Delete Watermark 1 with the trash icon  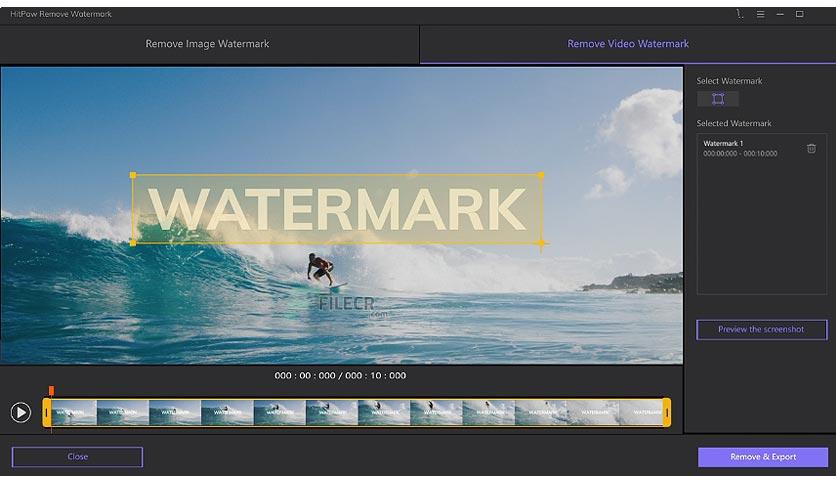[x=811, y=149]
